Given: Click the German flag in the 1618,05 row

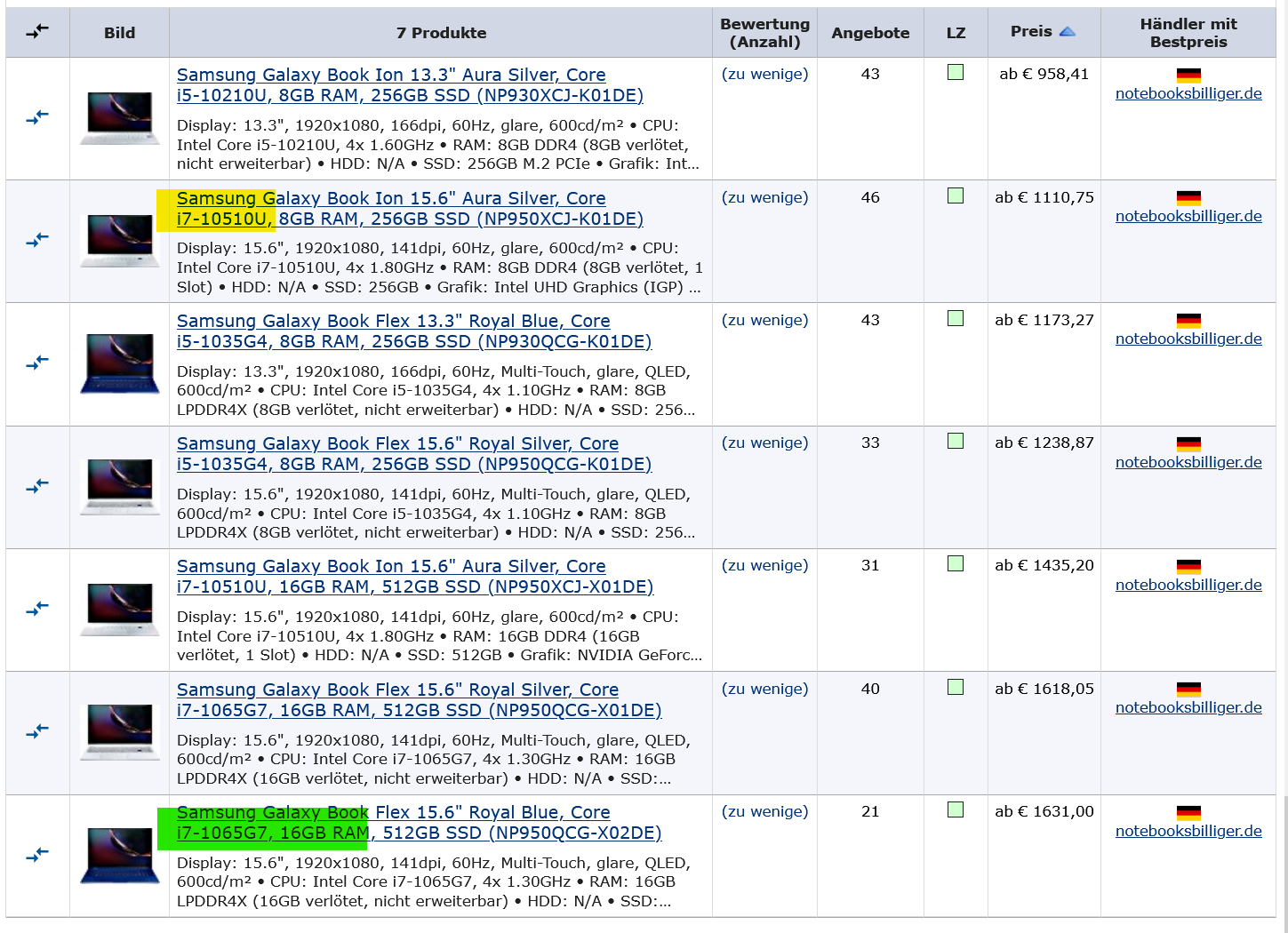Looking at the screenshot, I should pyautogui.click(x=1188, y=690).
